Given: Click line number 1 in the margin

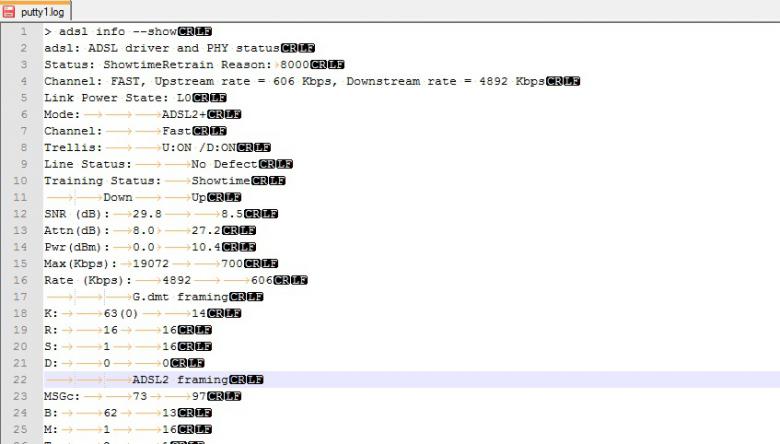Looking at the screenshot, I should [x=21, y=32].
